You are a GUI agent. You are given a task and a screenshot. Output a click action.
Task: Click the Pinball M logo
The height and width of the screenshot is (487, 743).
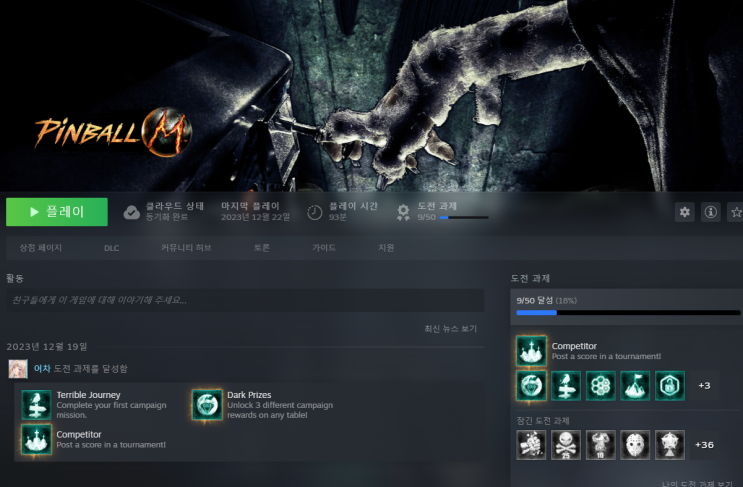pos(114,131)
